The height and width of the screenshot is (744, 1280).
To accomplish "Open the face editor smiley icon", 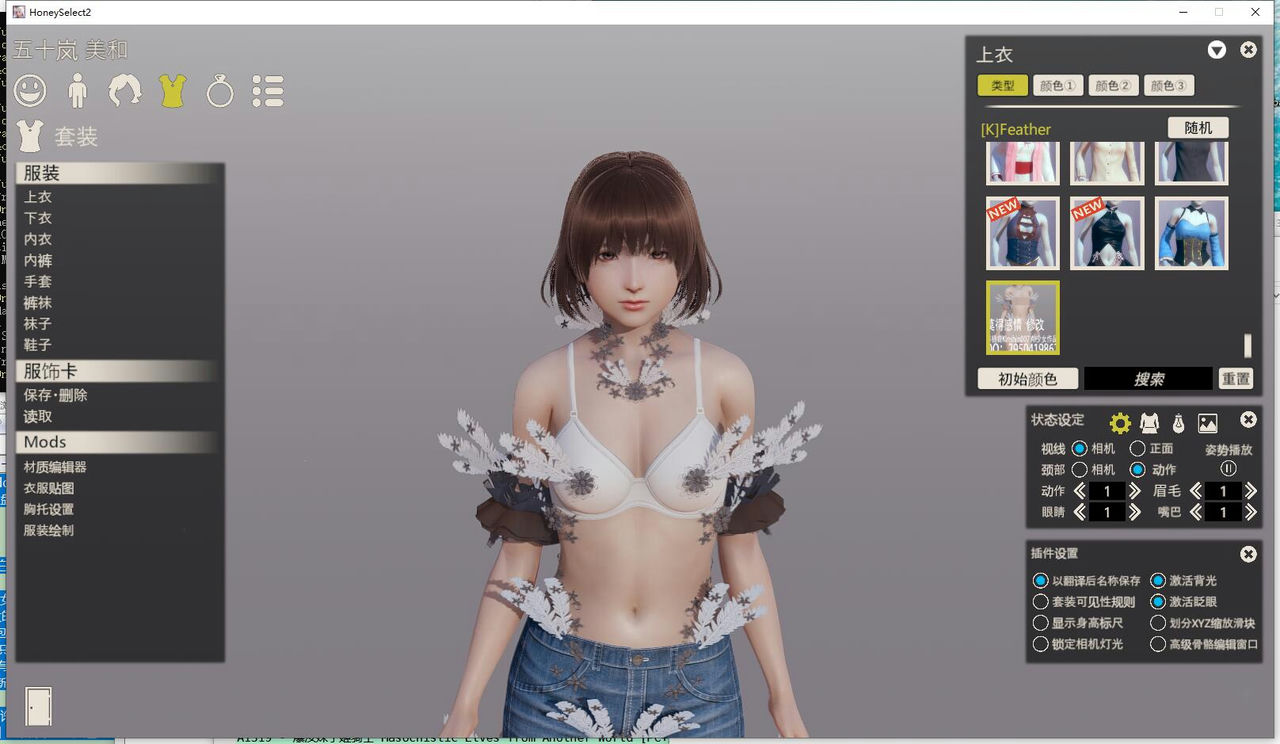I will point(31,90).
